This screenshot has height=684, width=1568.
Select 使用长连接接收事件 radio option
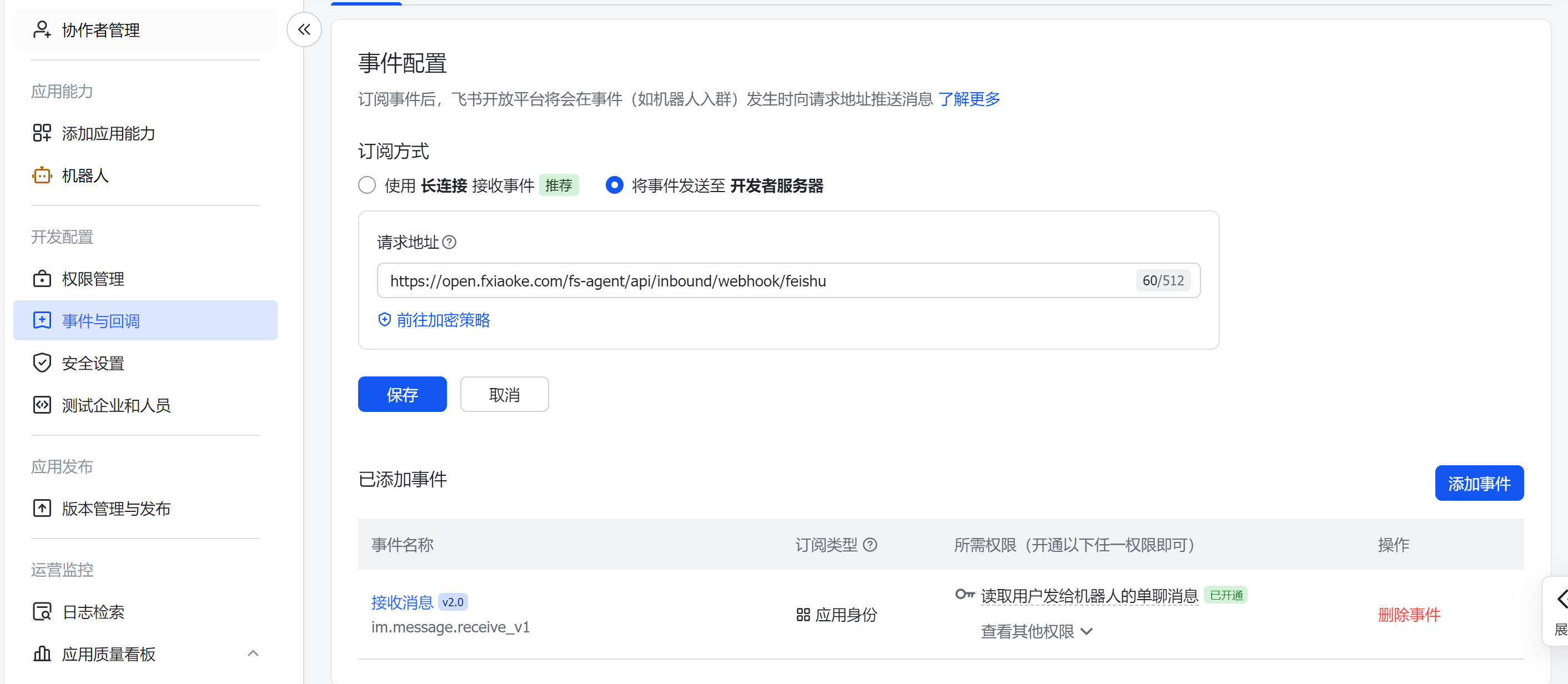click(366, 185)
